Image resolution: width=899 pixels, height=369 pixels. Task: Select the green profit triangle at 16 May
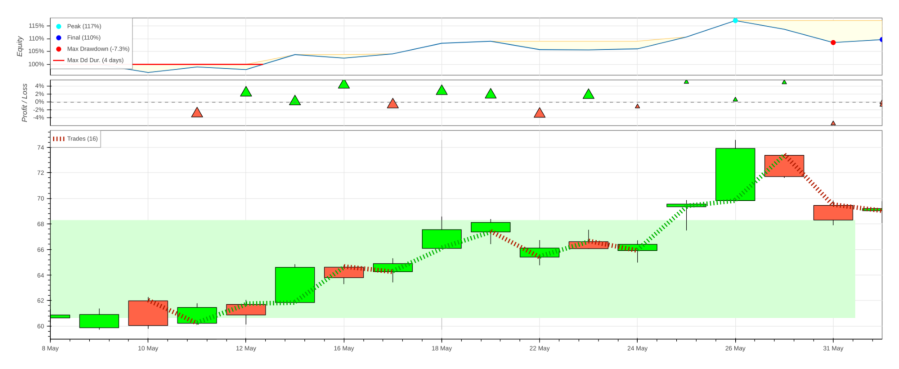tap(344, 84)
